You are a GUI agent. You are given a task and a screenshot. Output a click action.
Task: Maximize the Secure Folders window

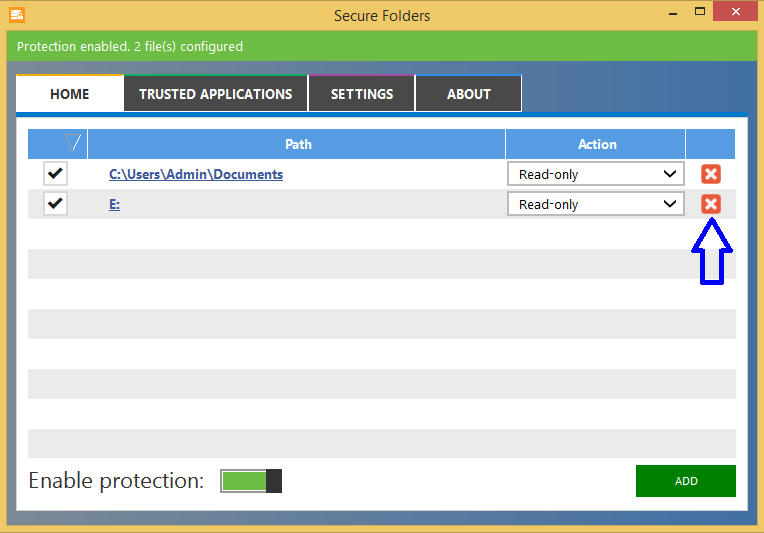point(700,12)
